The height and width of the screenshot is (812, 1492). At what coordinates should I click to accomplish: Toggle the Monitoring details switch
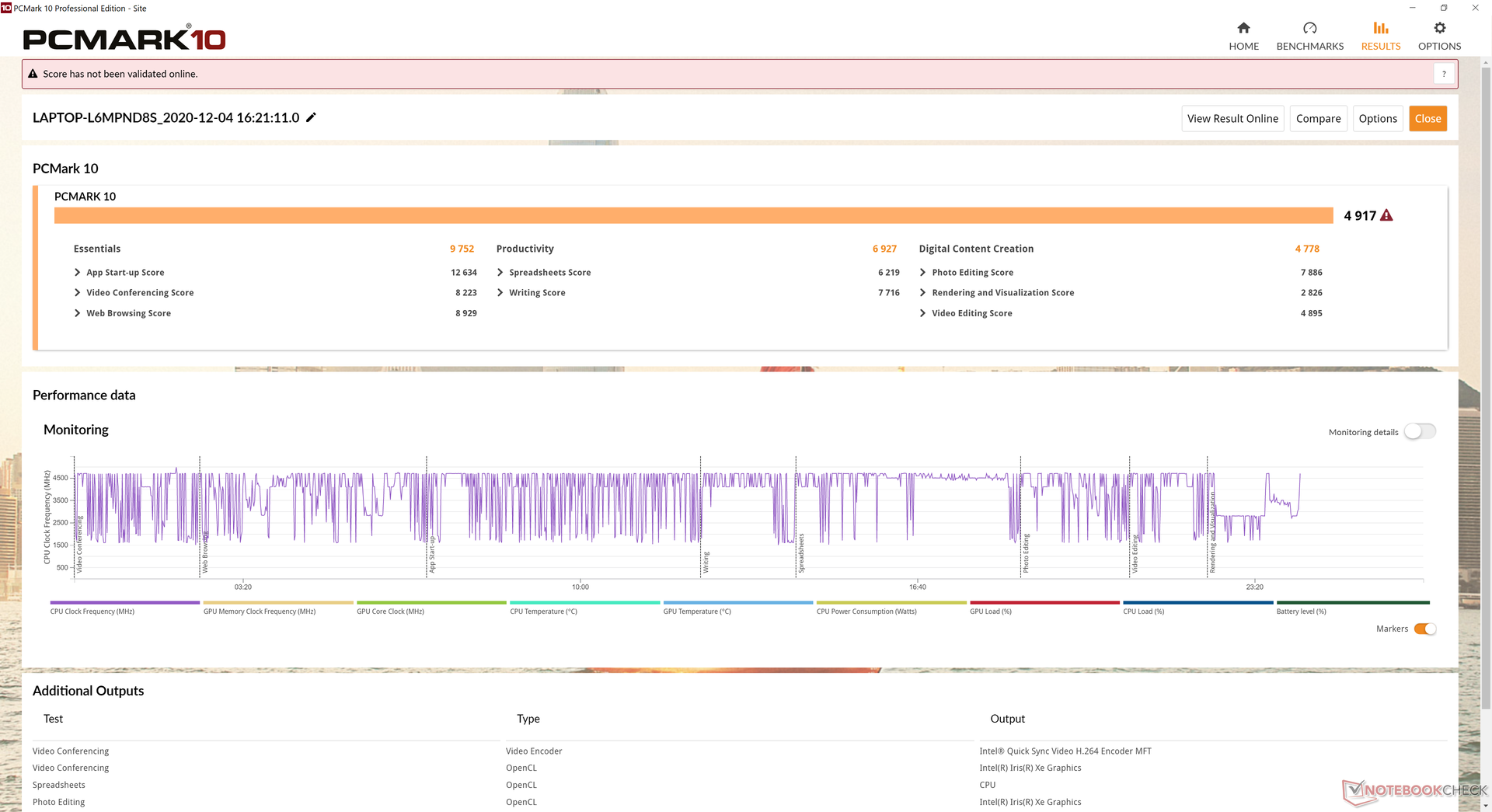pos(1421,431)
